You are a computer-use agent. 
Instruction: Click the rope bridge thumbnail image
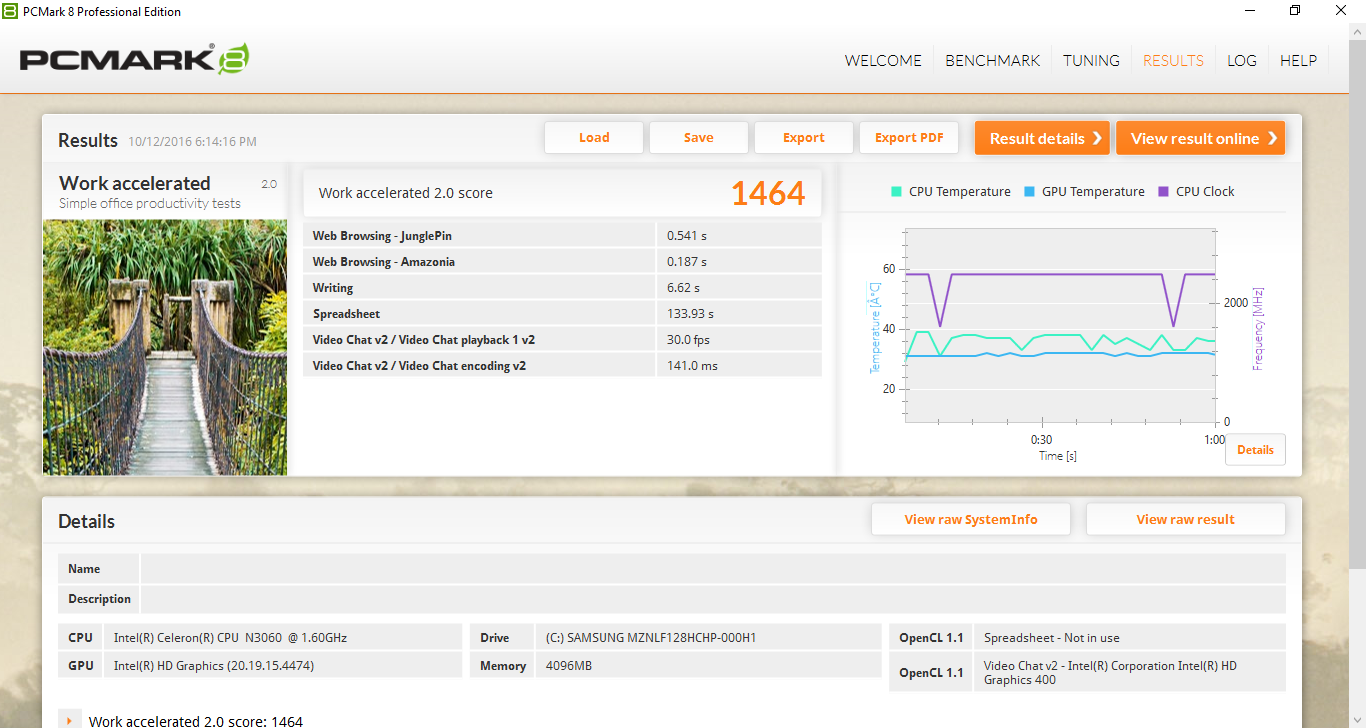[x=165, y=347]
